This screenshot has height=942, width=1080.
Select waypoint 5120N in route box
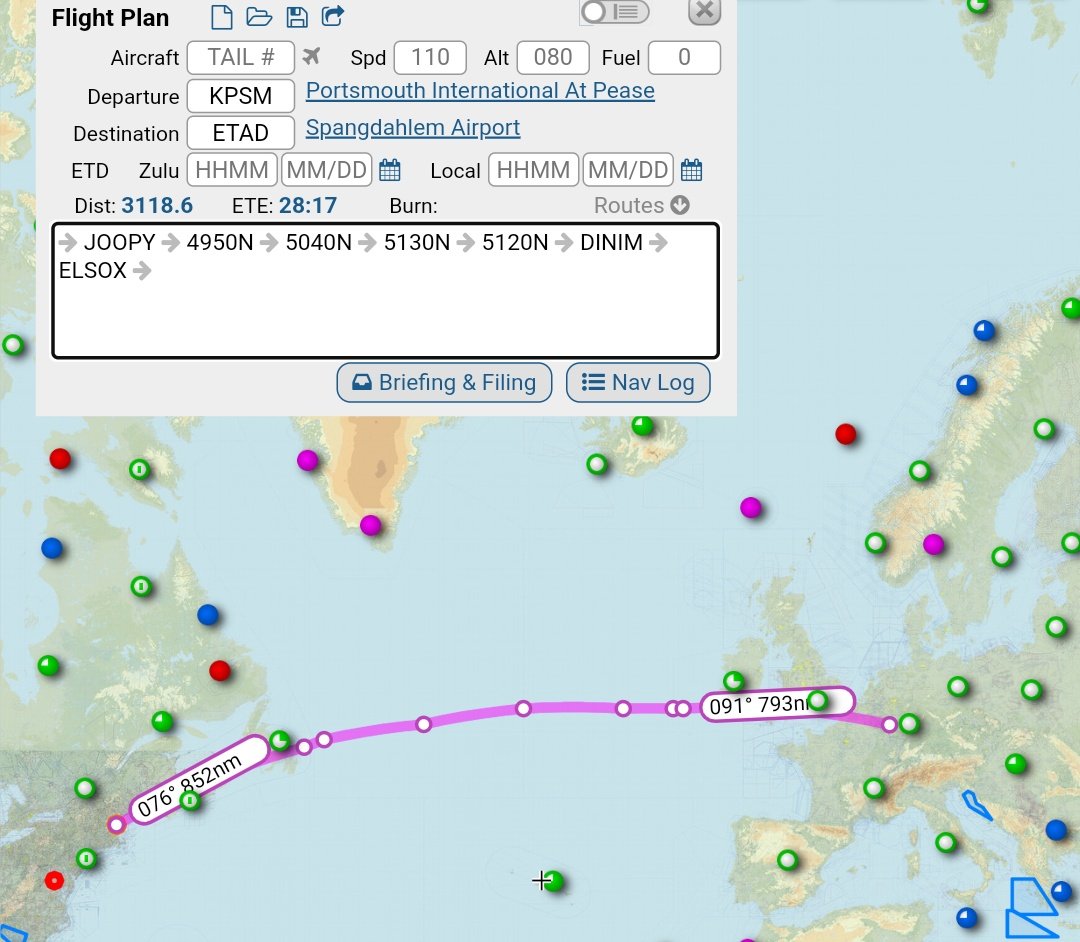click(x=515, y=242)
